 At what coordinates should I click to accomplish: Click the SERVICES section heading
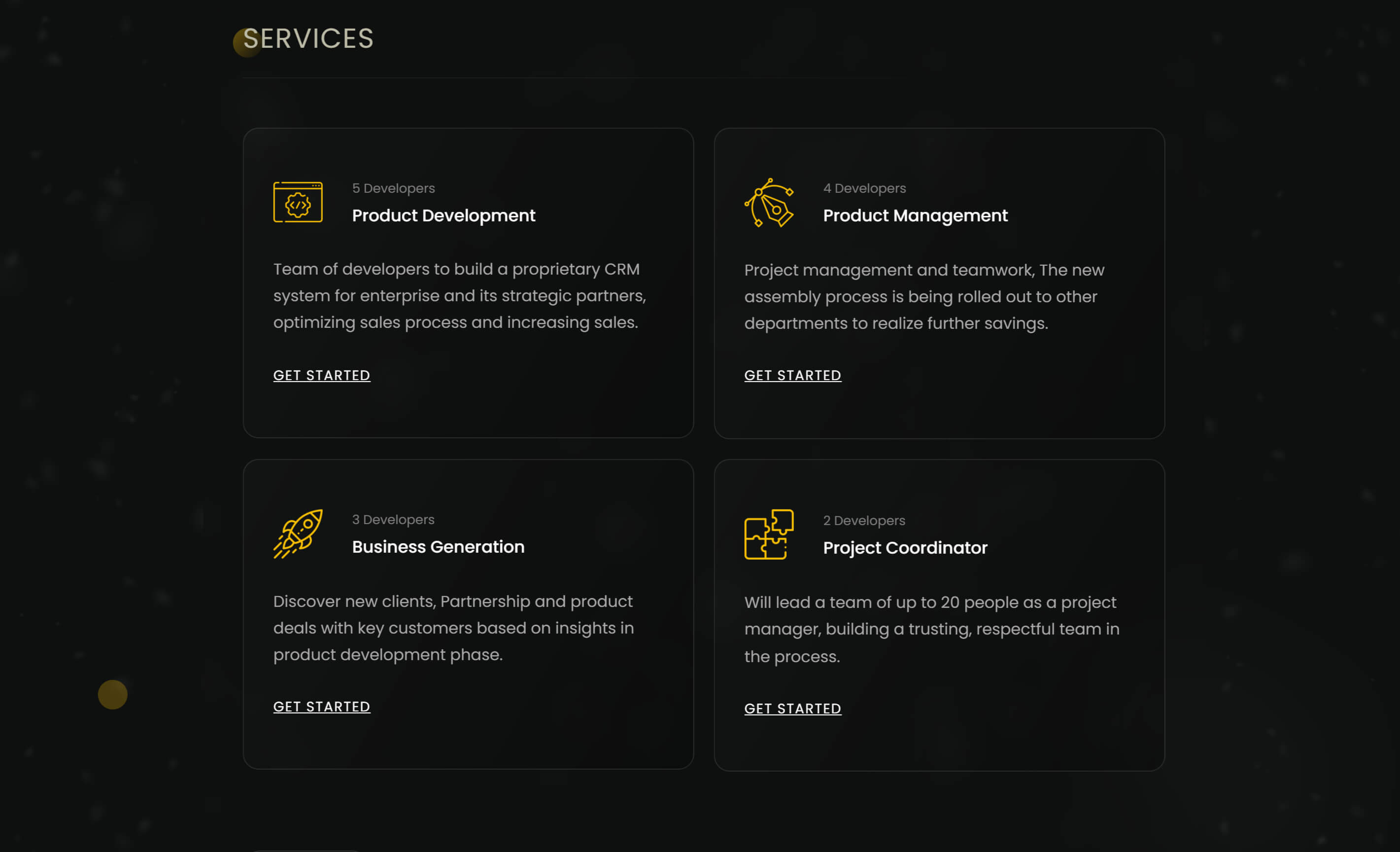[x=308, y=38]
